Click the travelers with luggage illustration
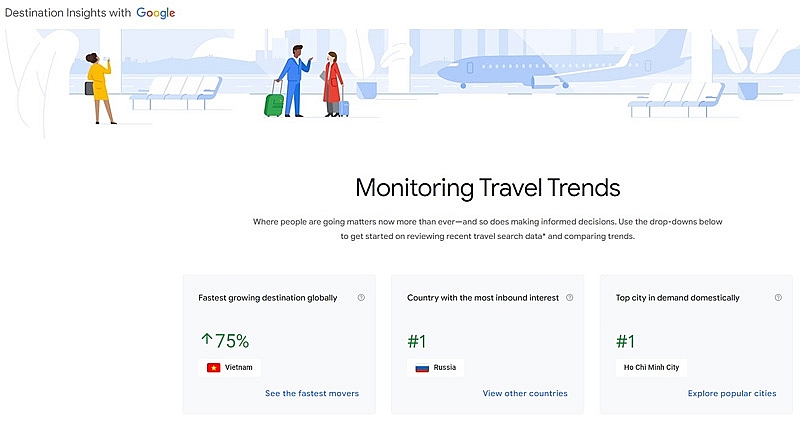This screenshot has height=435, width=800. (x=304, y=83)
